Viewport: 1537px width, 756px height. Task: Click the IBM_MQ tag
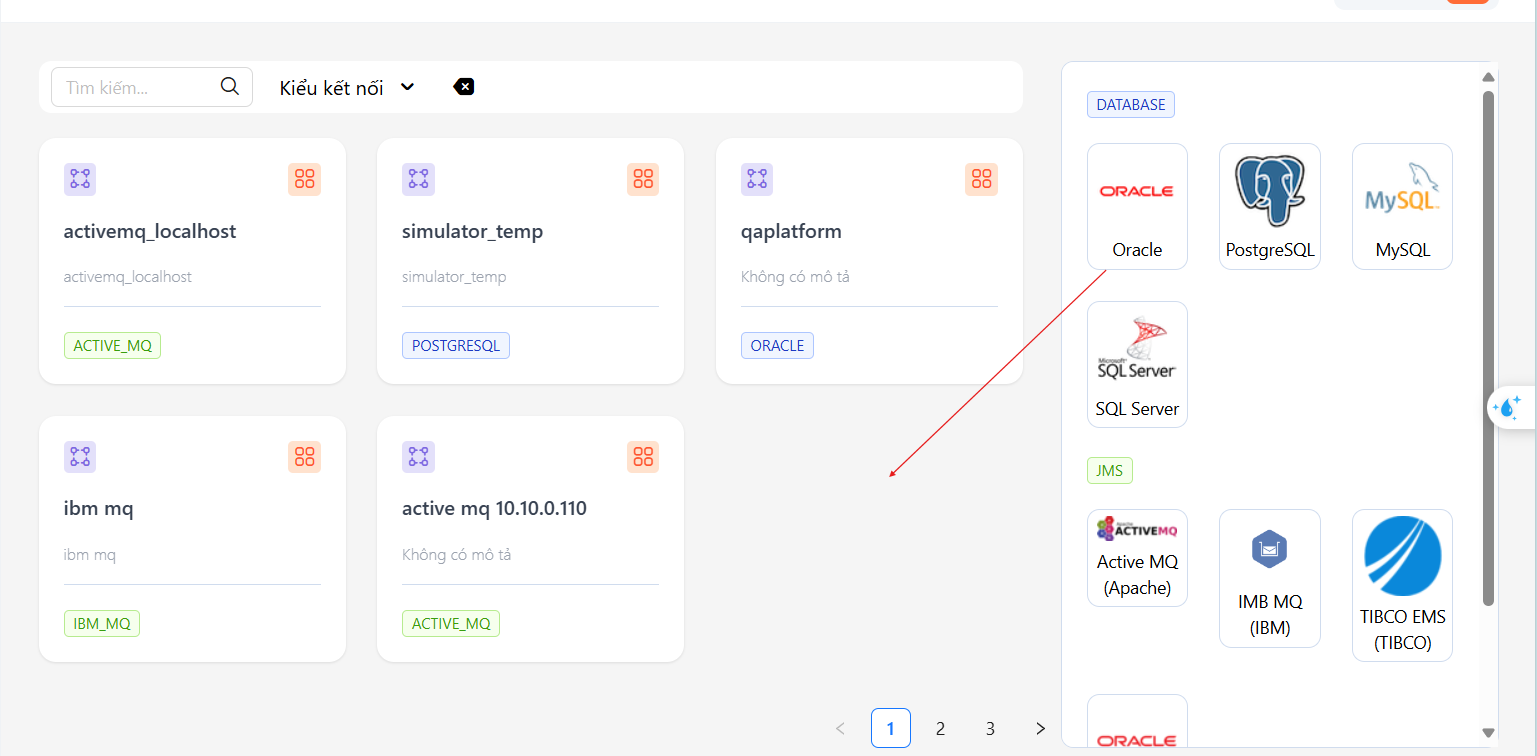pos(102,624)
